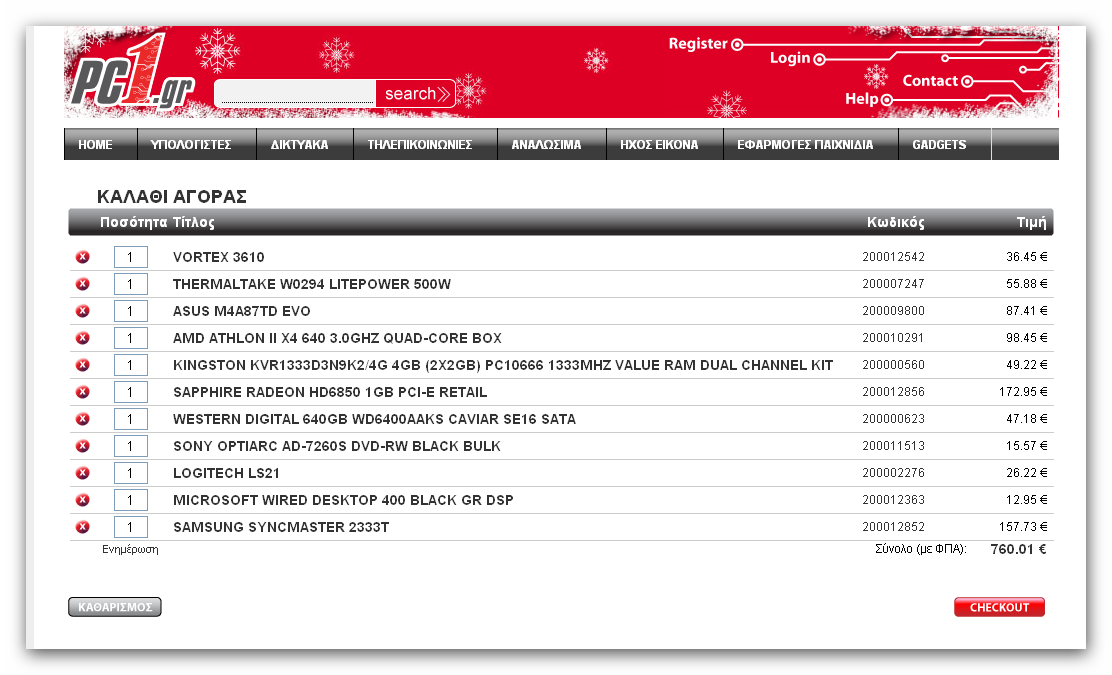Select quantity box for SAPPHIRE RADEON HD6850

pos(130,392)
